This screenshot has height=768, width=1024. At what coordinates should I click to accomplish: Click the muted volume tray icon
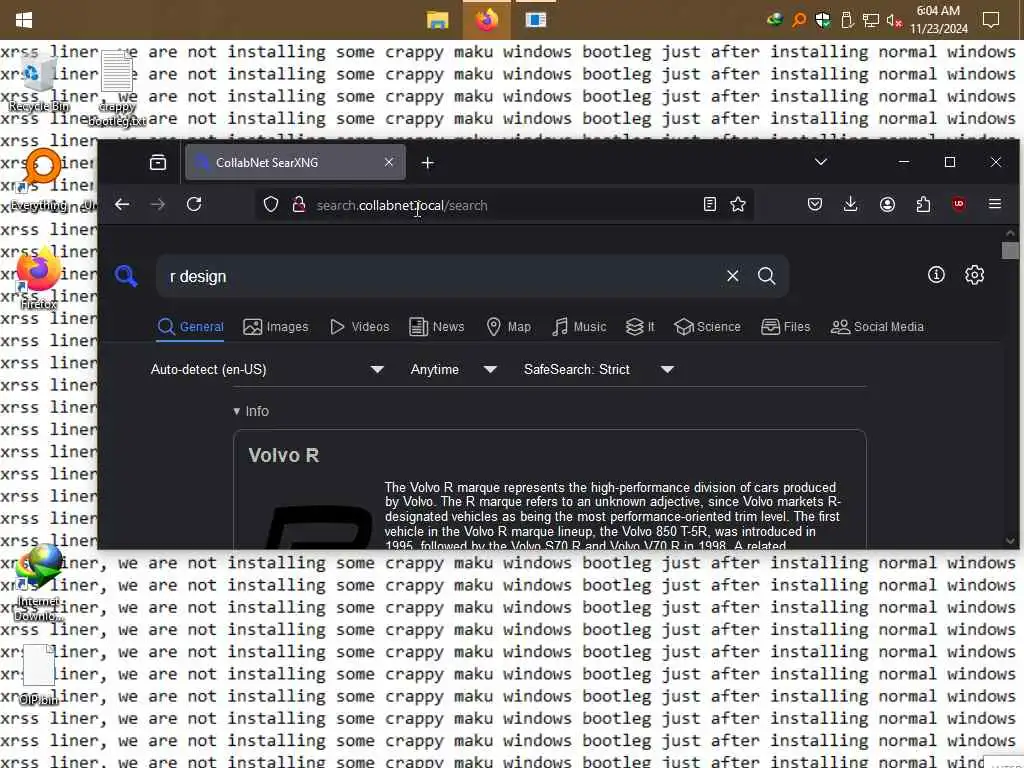894,21
